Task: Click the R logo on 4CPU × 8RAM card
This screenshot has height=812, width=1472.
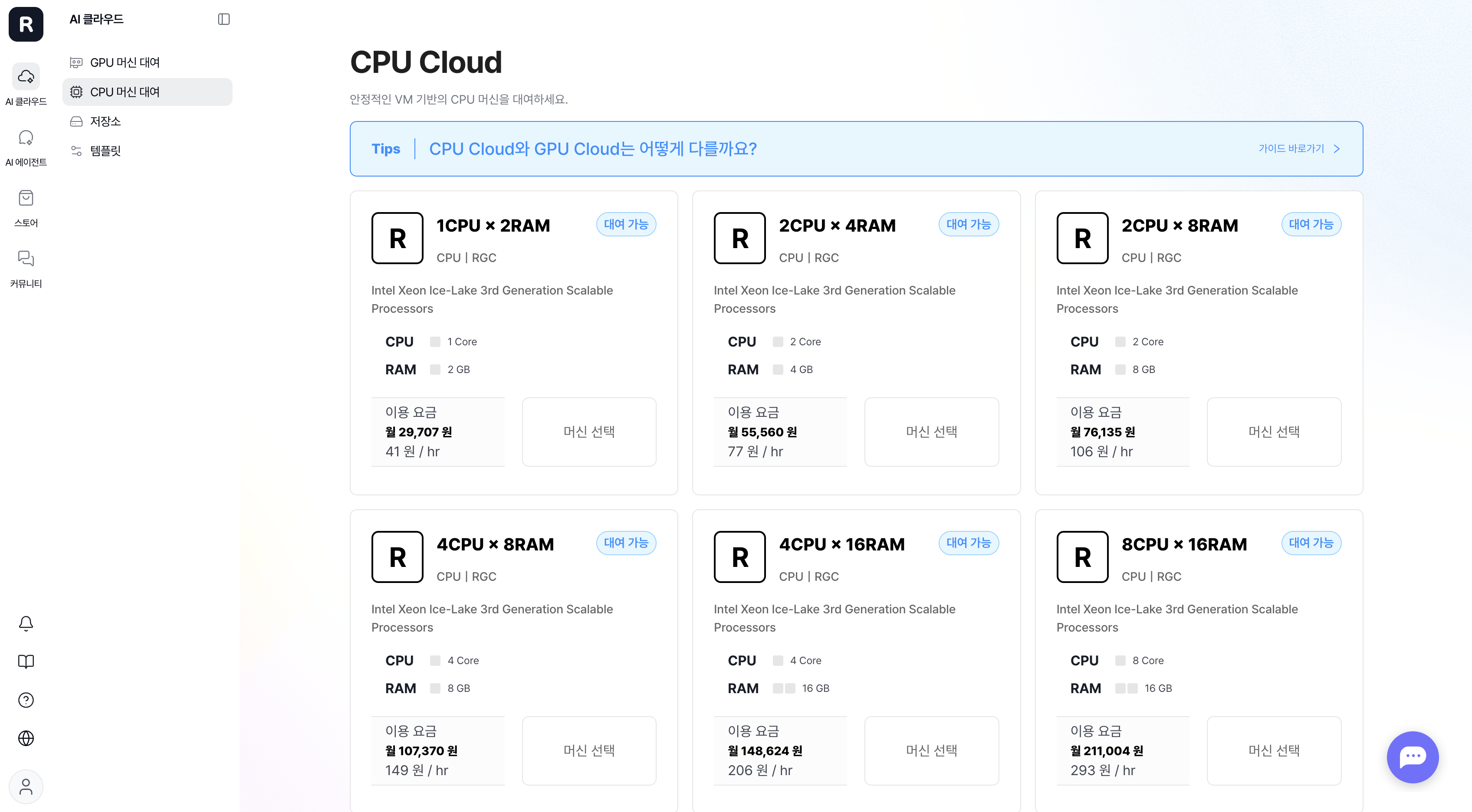Action: pyautogui.click(x=397, y=557)
